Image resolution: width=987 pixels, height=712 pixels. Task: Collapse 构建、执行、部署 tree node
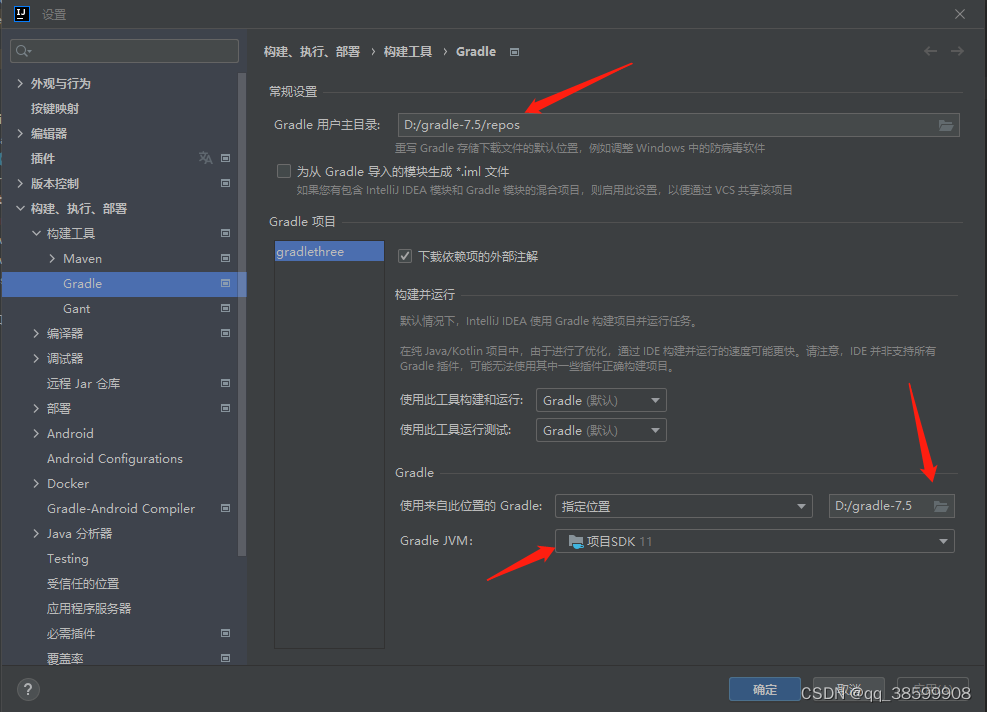click(x=20, y=208)
